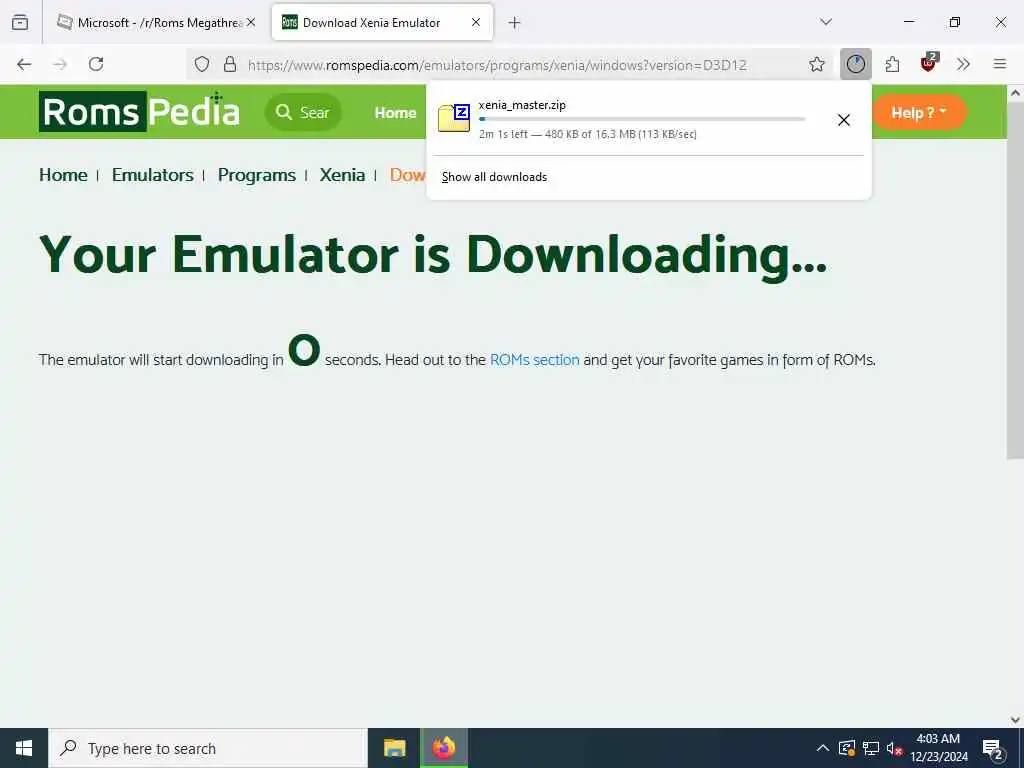Viewport: 1024px width, 768px height.
Task: Open the uBlock Origin extension icon
Action: coord(929,63)
